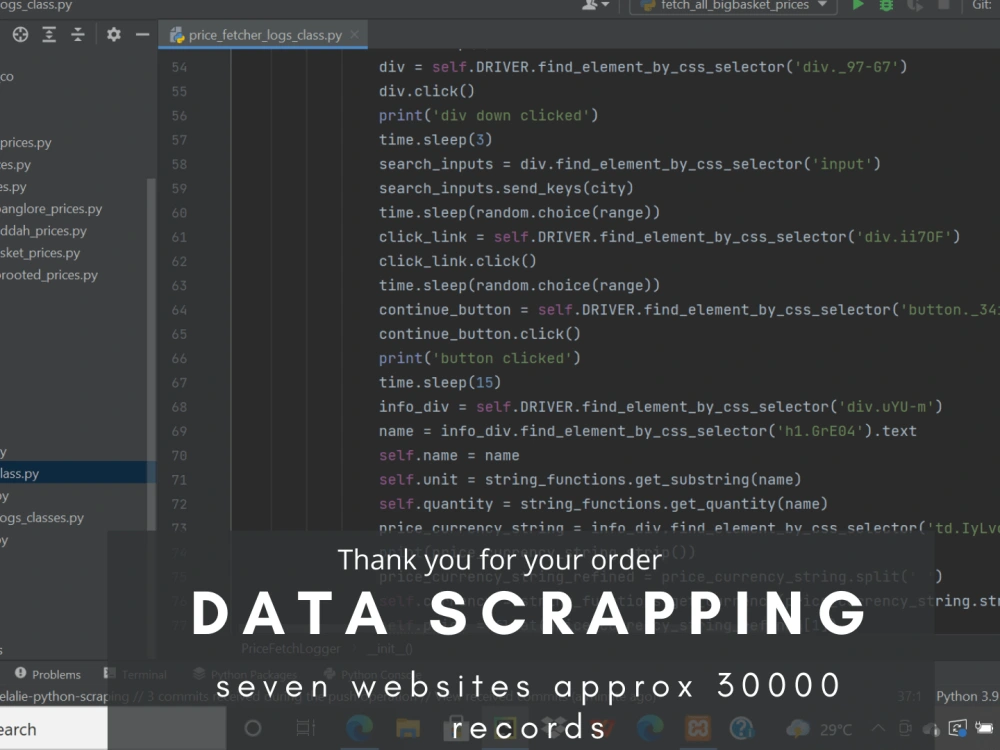Click the weather 29°C taskbar widget
Image resolution: width=1000 pixels, height=750 pixels.
(820, 729)
